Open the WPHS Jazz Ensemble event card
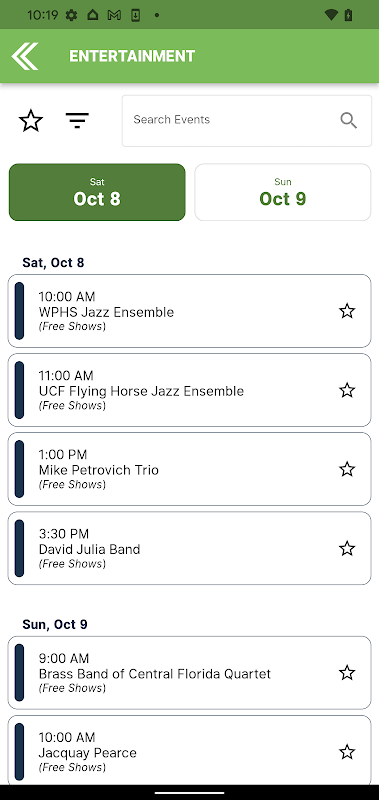379x800 pixels. point(189,311)
